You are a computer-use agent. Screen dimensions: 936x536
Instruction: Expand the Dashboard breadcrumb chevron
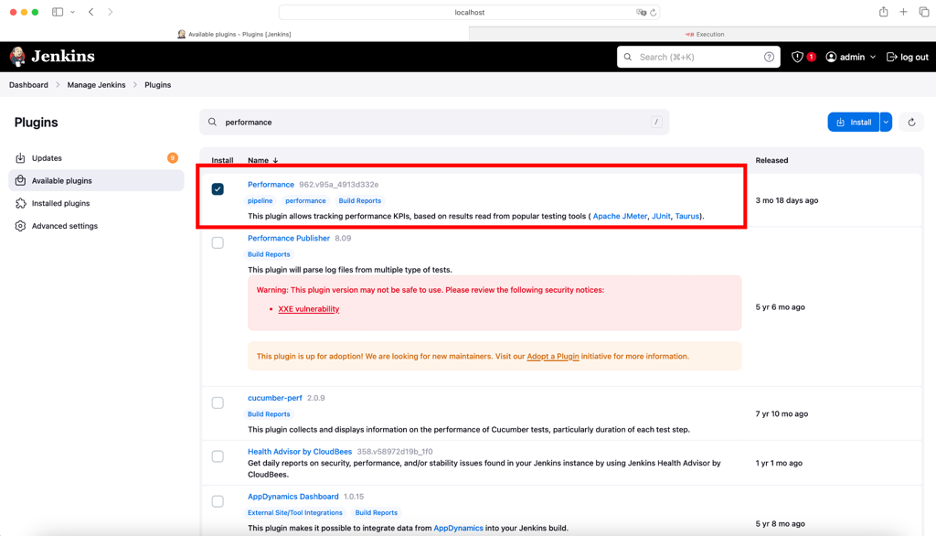(58, 85)
